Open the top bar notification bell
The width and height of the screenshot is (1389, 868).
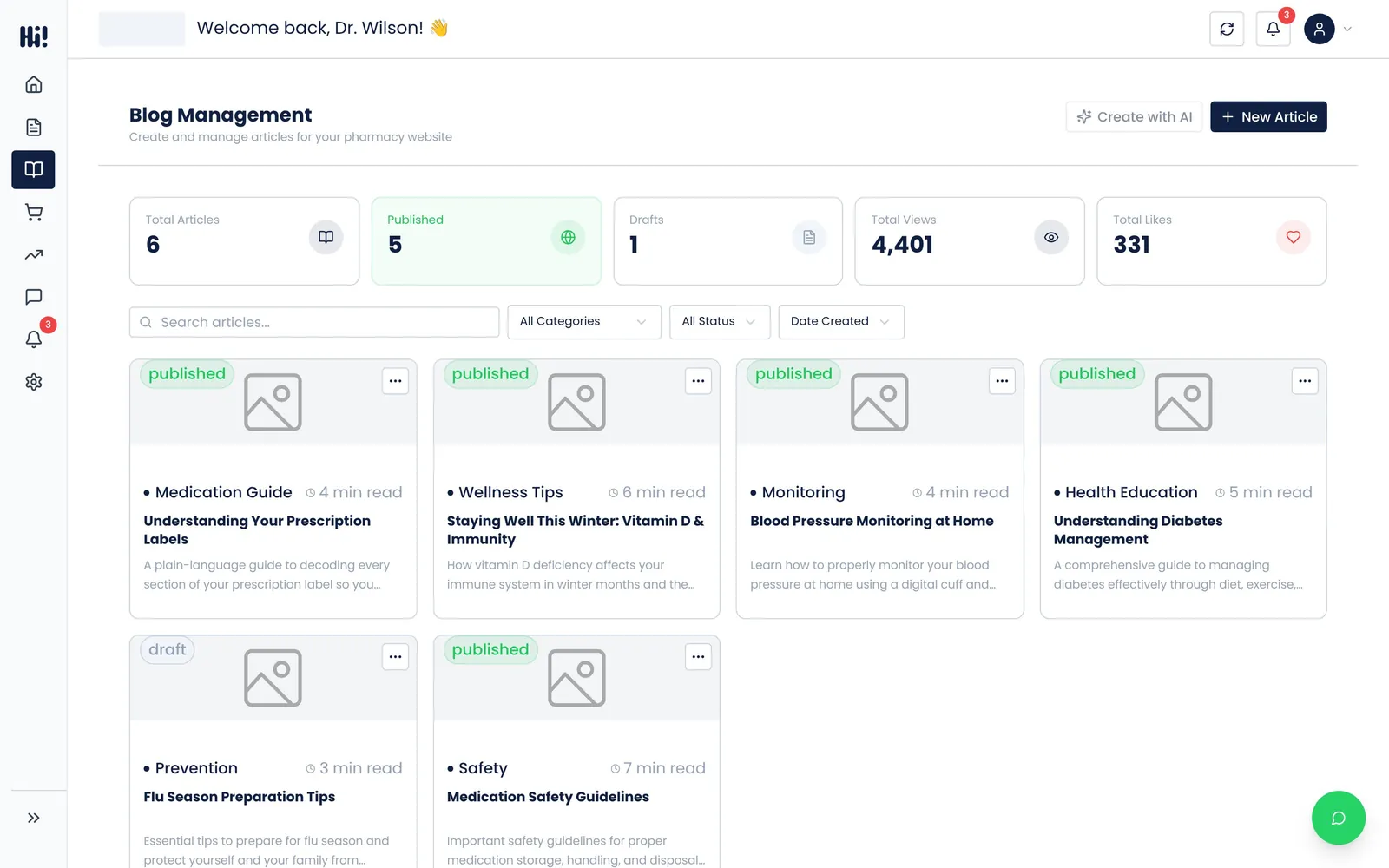(x=1273, y=29)
